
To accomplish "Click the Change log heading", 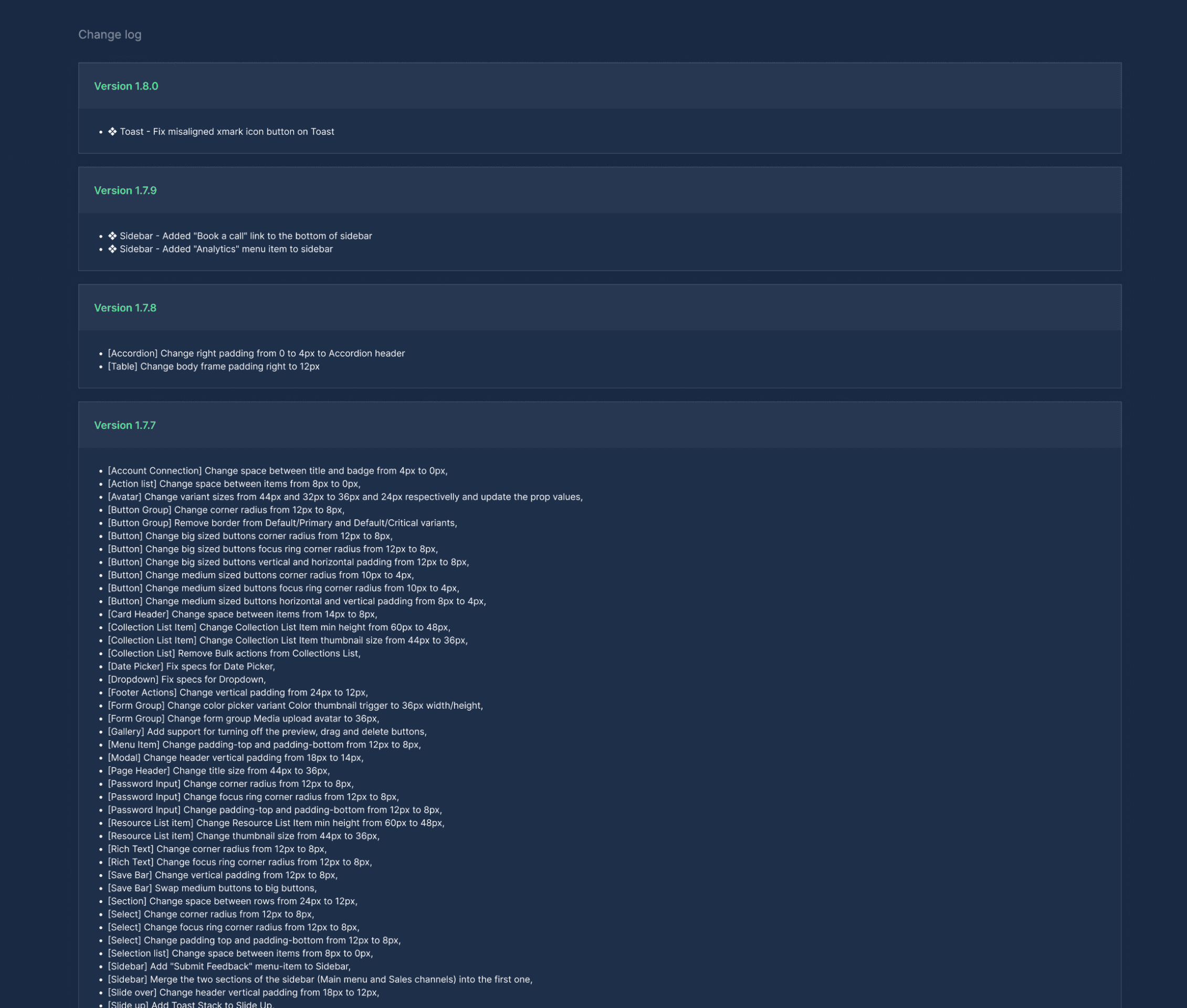I will click(110, 35).
